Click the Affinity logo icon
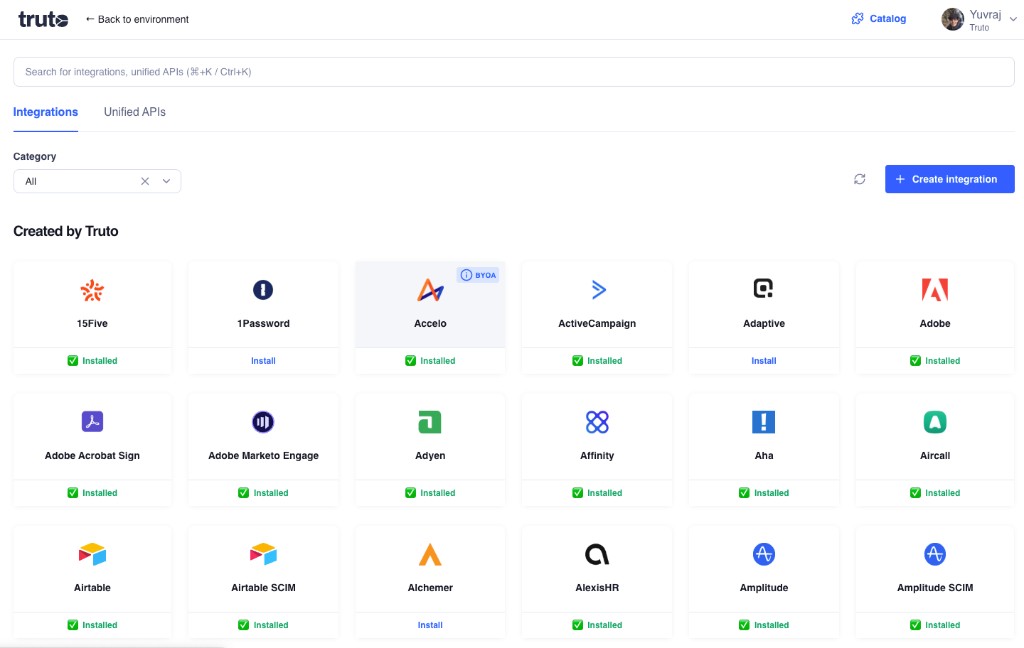 [597, 422]
